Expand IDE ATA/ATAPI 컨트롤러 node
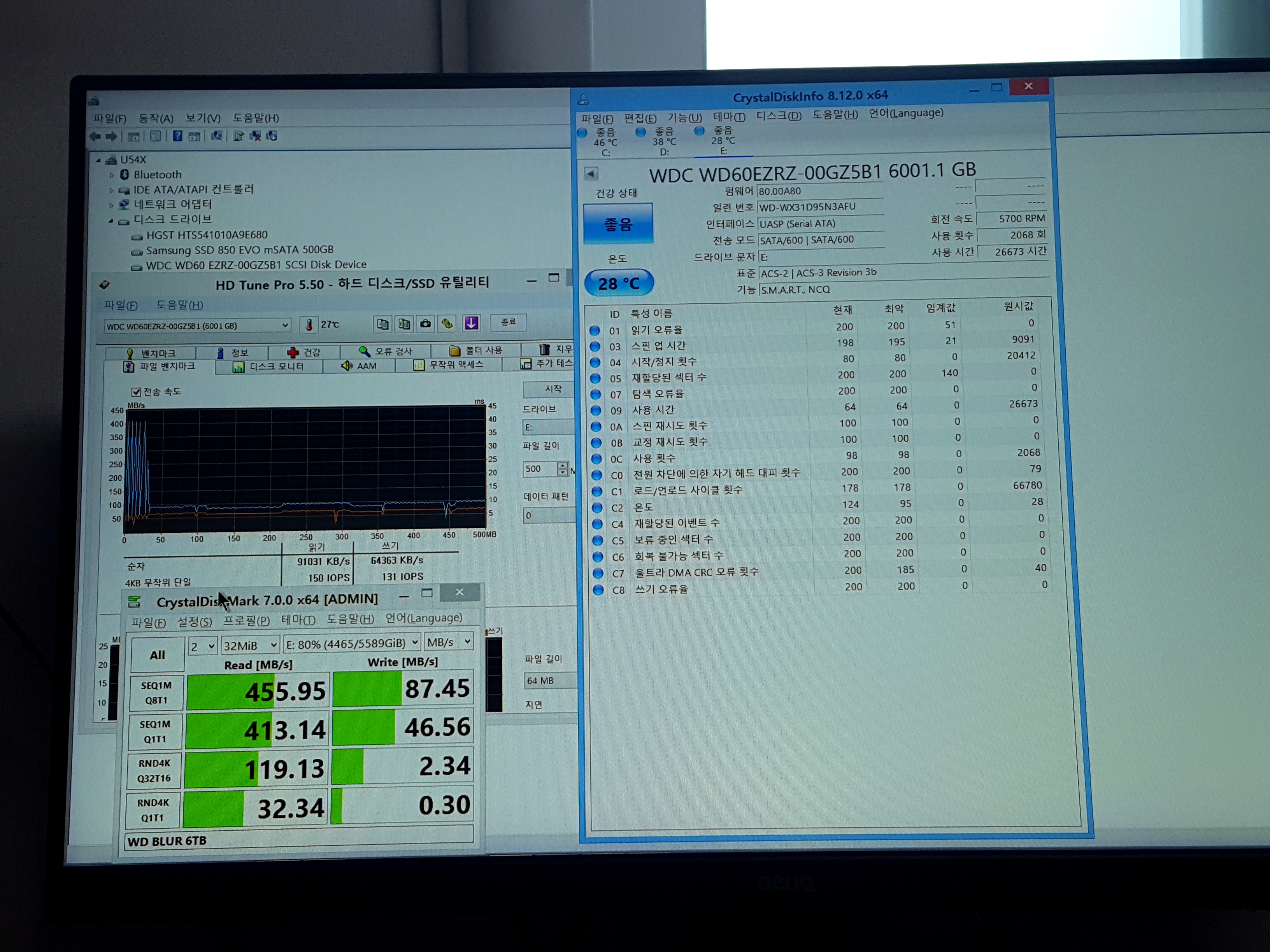Image resolution: width=1270 pixels, height=952 pixels. 111,190
